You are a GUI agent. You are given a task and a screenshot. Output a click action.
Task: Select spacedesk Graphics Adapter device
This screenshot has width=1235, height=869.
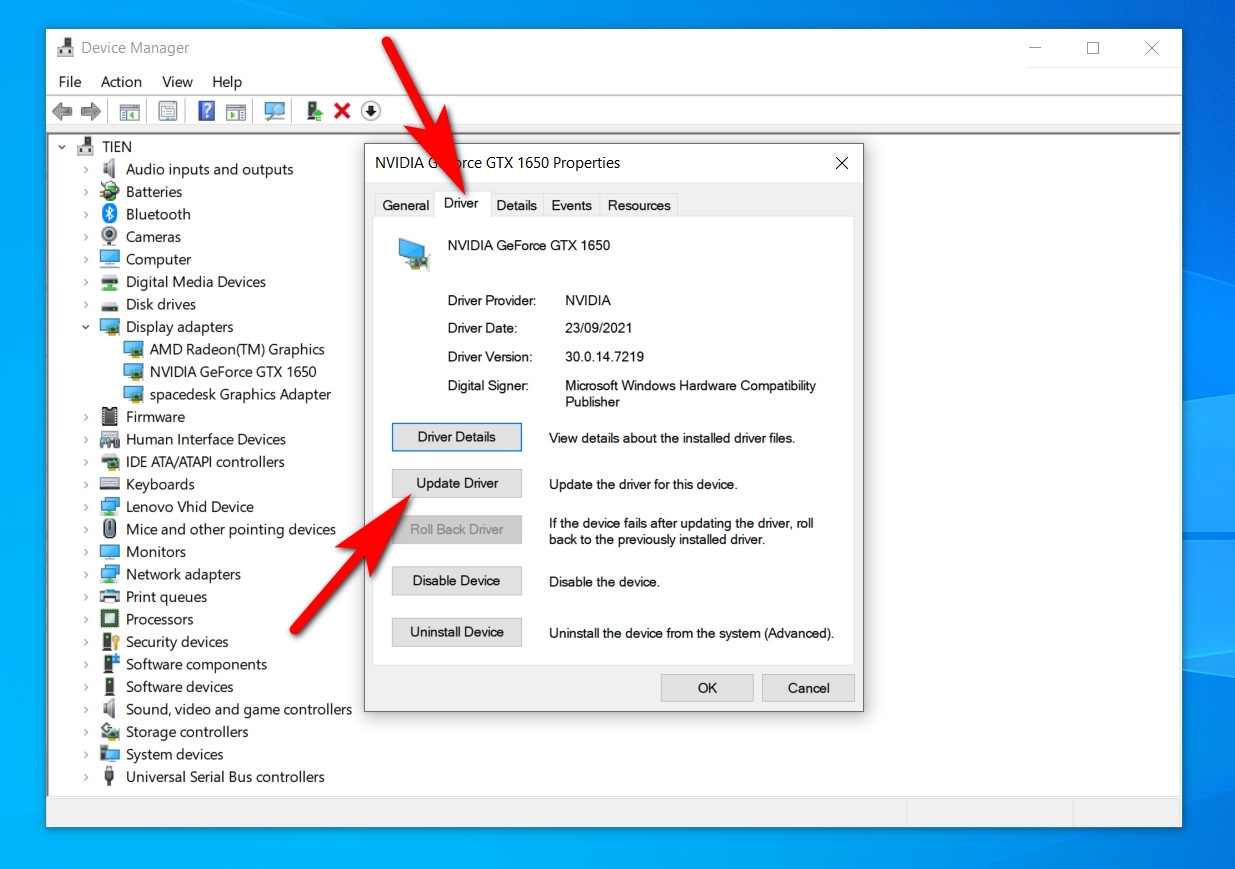coord(240,394)
